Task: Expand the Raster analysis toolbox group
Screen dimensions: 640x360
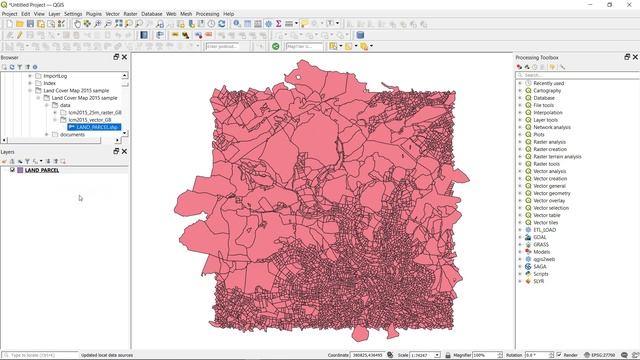Action: [x=520, y=142]
